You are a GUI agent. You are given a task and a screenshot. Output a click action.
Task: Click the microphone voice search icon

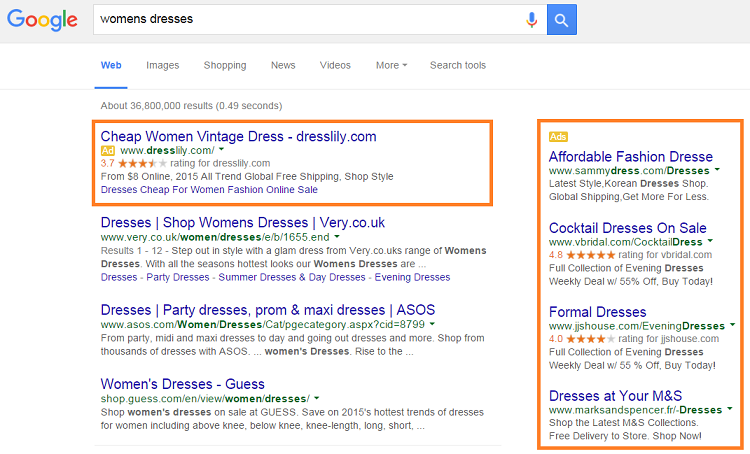tap(531, 20)
